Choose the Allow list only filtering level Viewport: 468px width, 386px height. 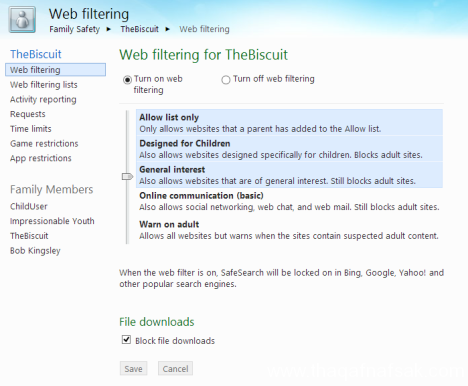pyautogui.click(x=289, y=123)
